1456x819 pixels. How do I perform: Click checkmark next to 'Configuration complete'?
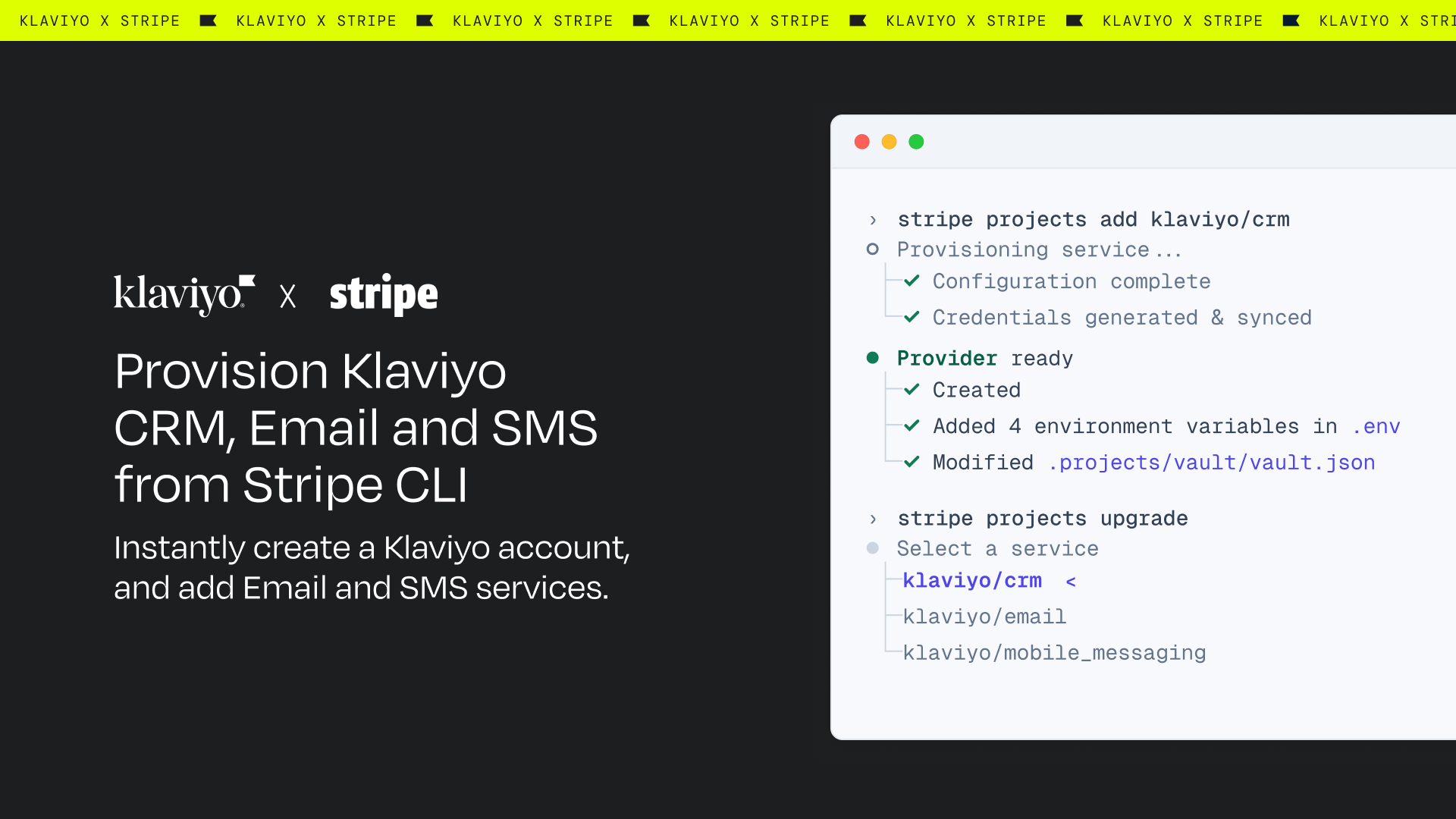coord(912,281)
